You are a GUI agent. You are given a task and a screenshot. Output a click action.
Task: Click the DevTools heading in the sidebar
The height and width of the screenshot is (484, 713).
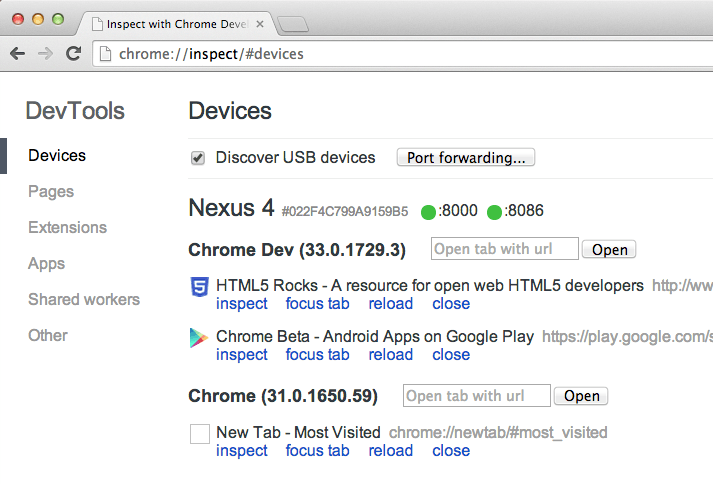75,111
